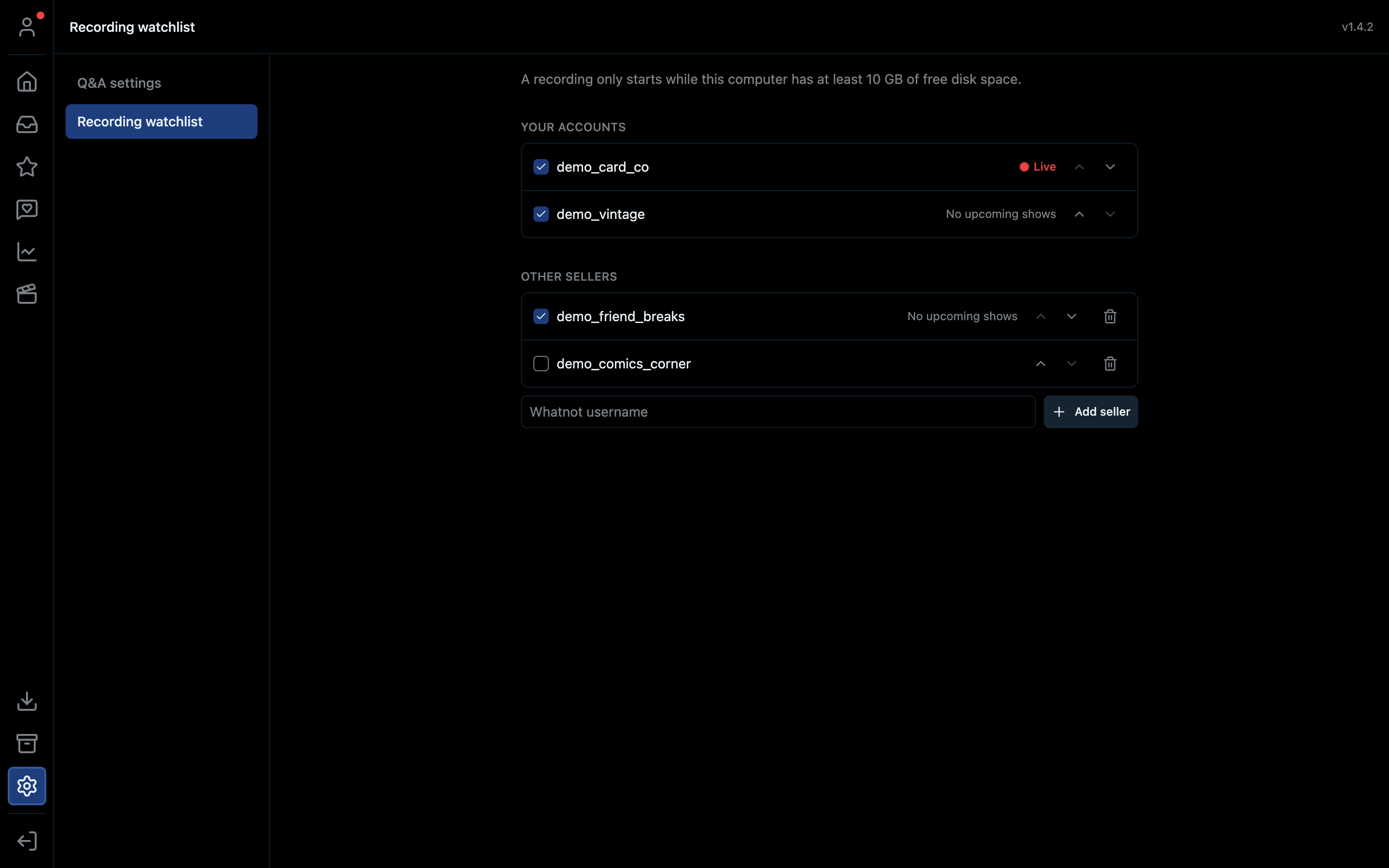1389x868 pixels.
Task: Click up chevron on demo_card_co row
Action: tap(1079, 166)
